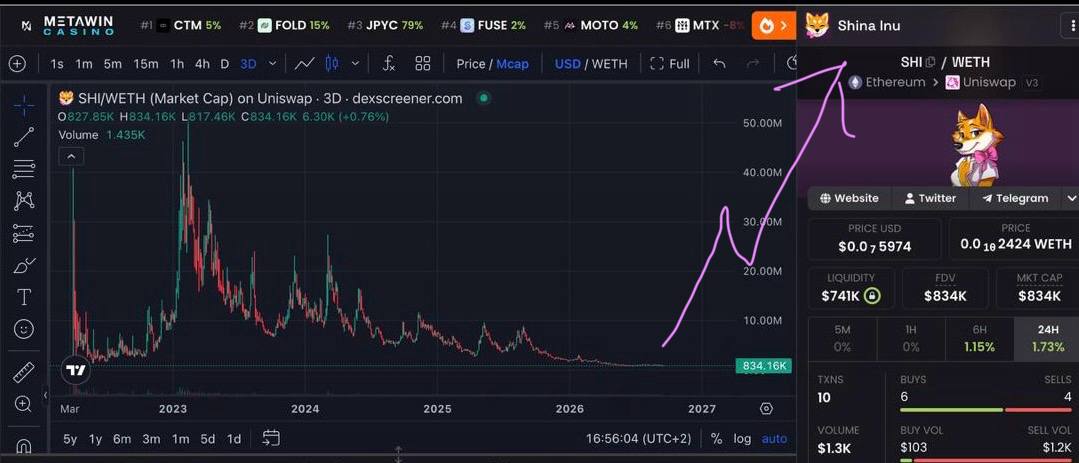Open chart settings gear icon
This screenshot has width=1079, height=463.
[766, 409]
